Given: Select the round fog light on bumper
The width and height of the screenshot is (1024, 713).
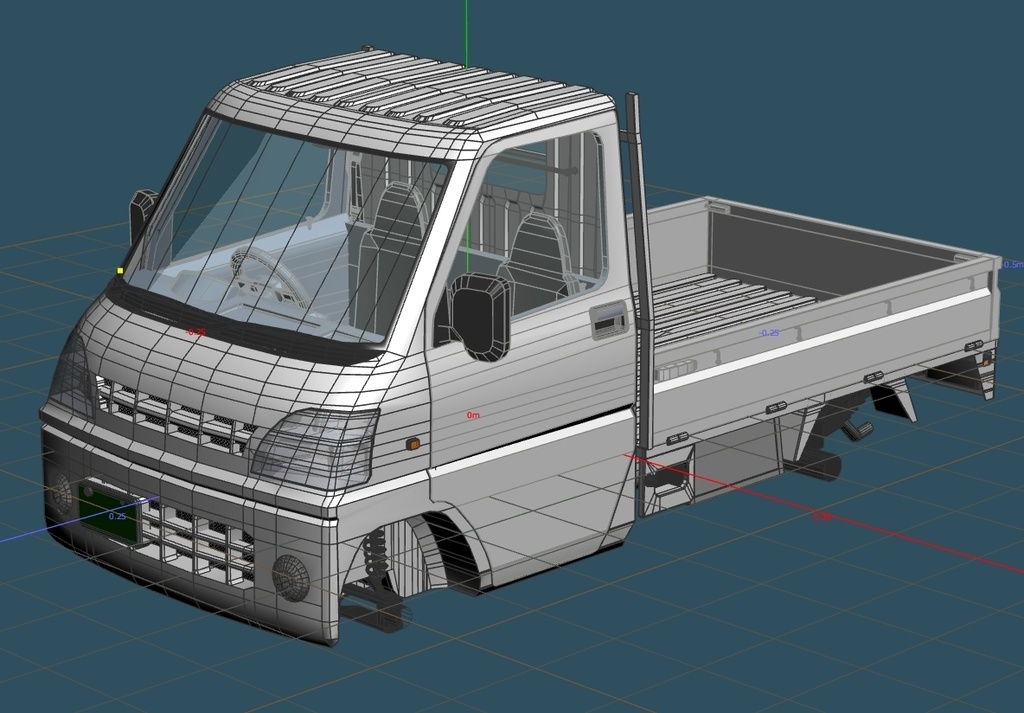Looking at the screenshot, I should pos(291,577).
